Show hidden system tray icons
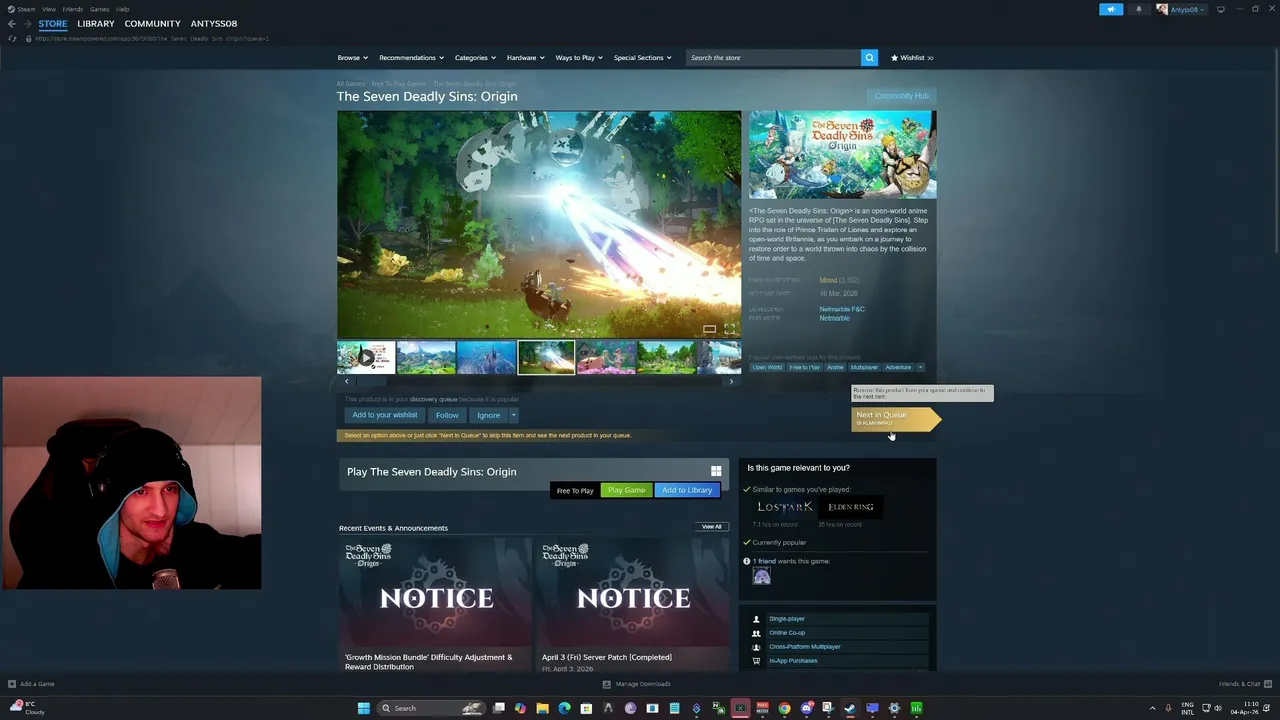This screenshot has width=1280, height=720. pyautogui.click(x=1152, y=708)
